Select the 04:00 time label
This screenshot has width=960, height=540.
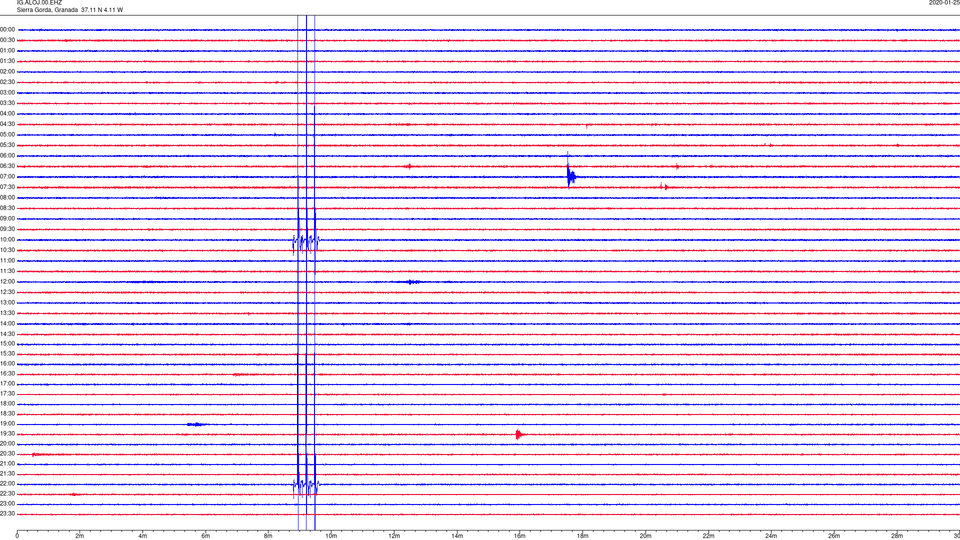point(7,114)
